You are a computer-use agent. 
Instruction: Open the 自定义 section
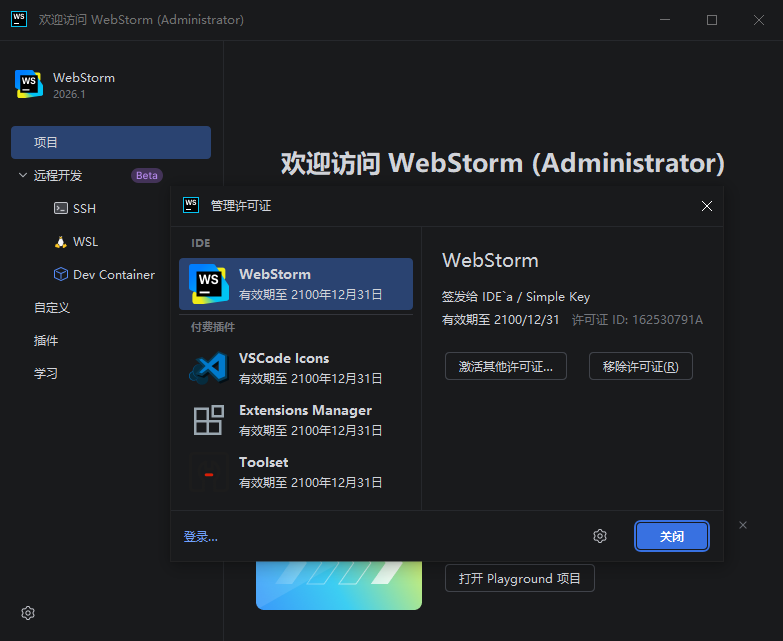pyautogui.click(x=52, y=308)
